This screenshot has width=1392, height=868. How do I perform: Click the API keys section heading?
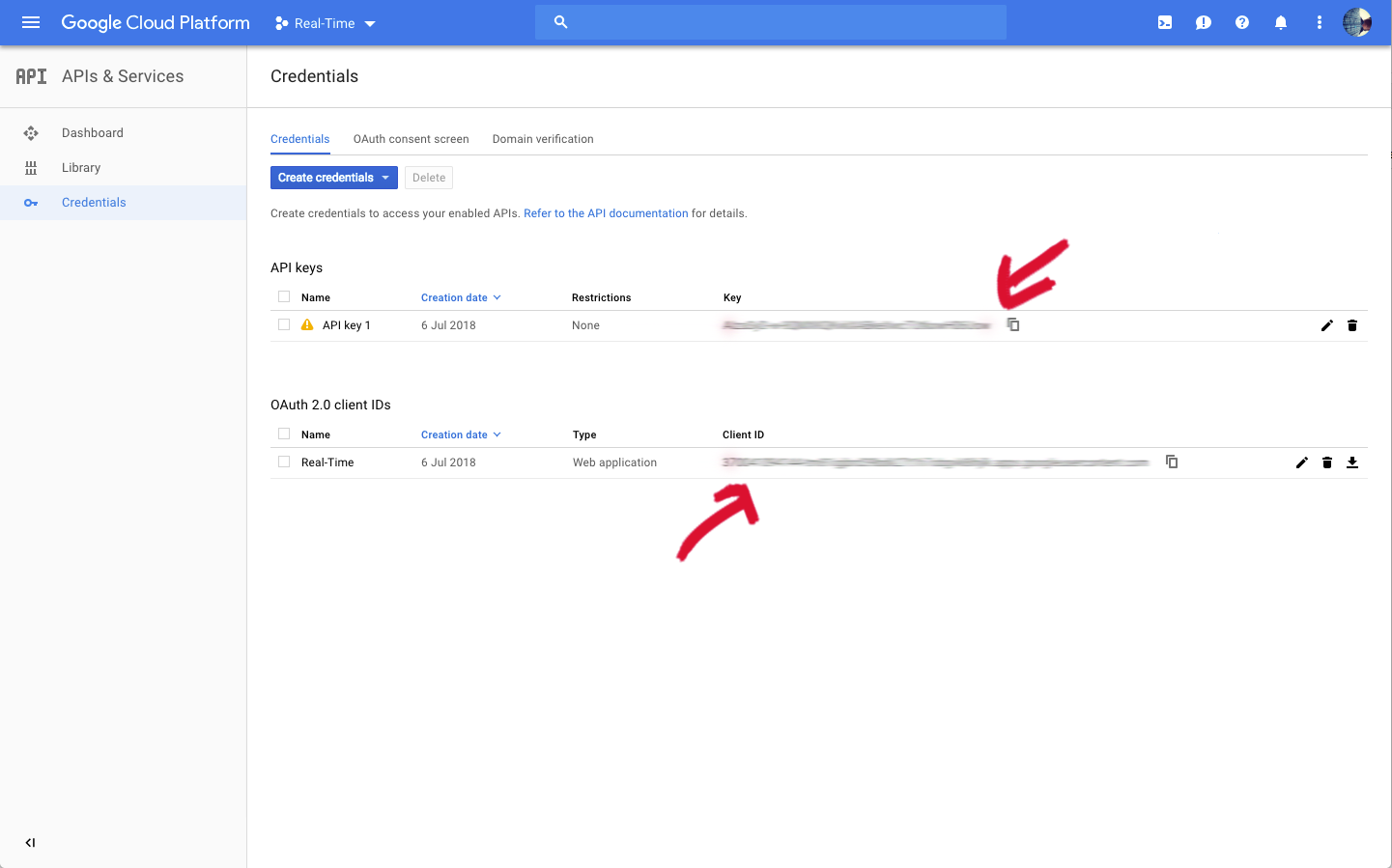(297, 267)
